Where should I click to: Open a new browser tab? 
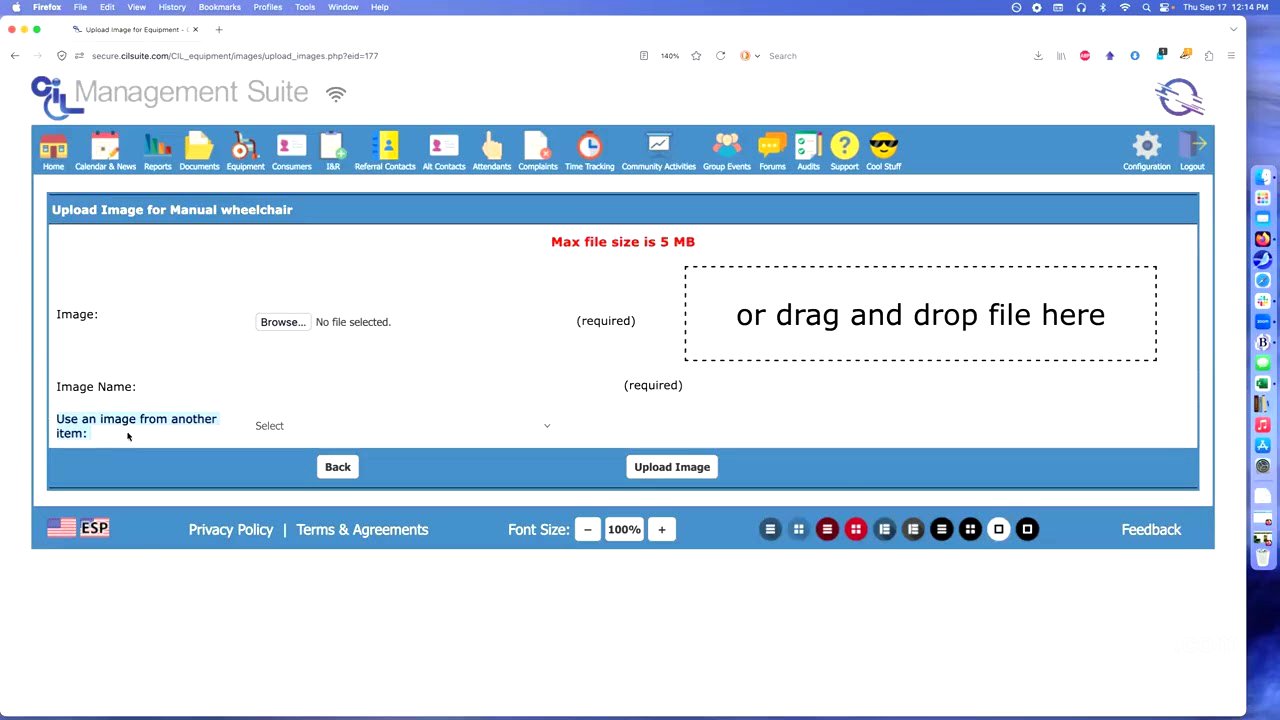(x=219, y=29)
